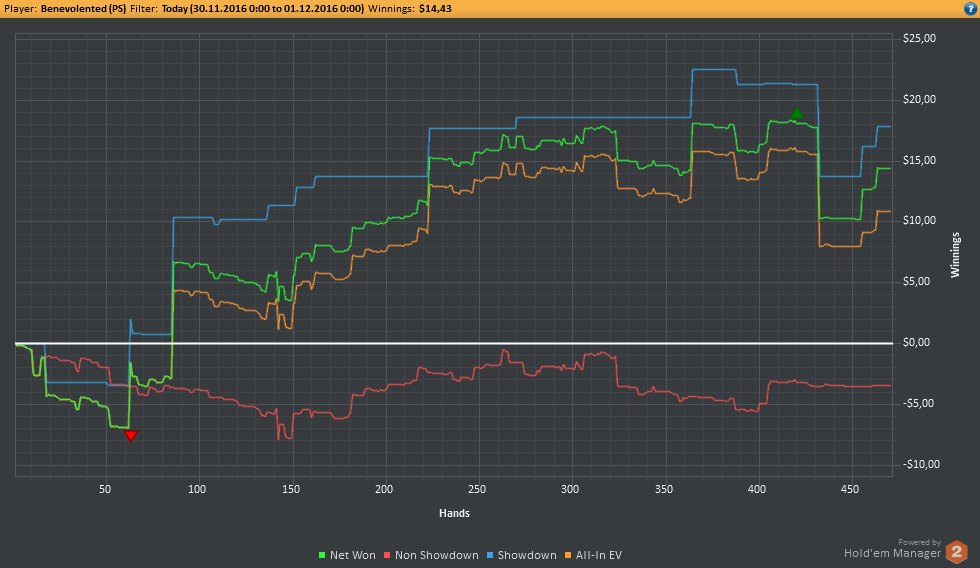Click the orange All-In EV color square
Screen dimensions: 980x568
pos(566,555)
